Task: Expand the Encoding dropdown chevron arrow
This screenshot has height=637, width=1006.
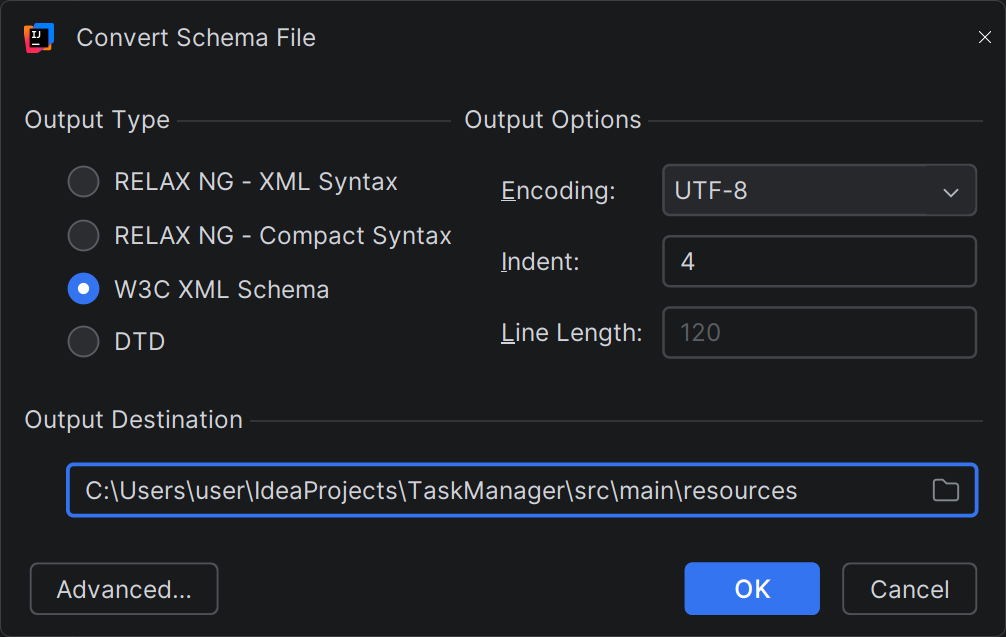Action: coord(950,192)
